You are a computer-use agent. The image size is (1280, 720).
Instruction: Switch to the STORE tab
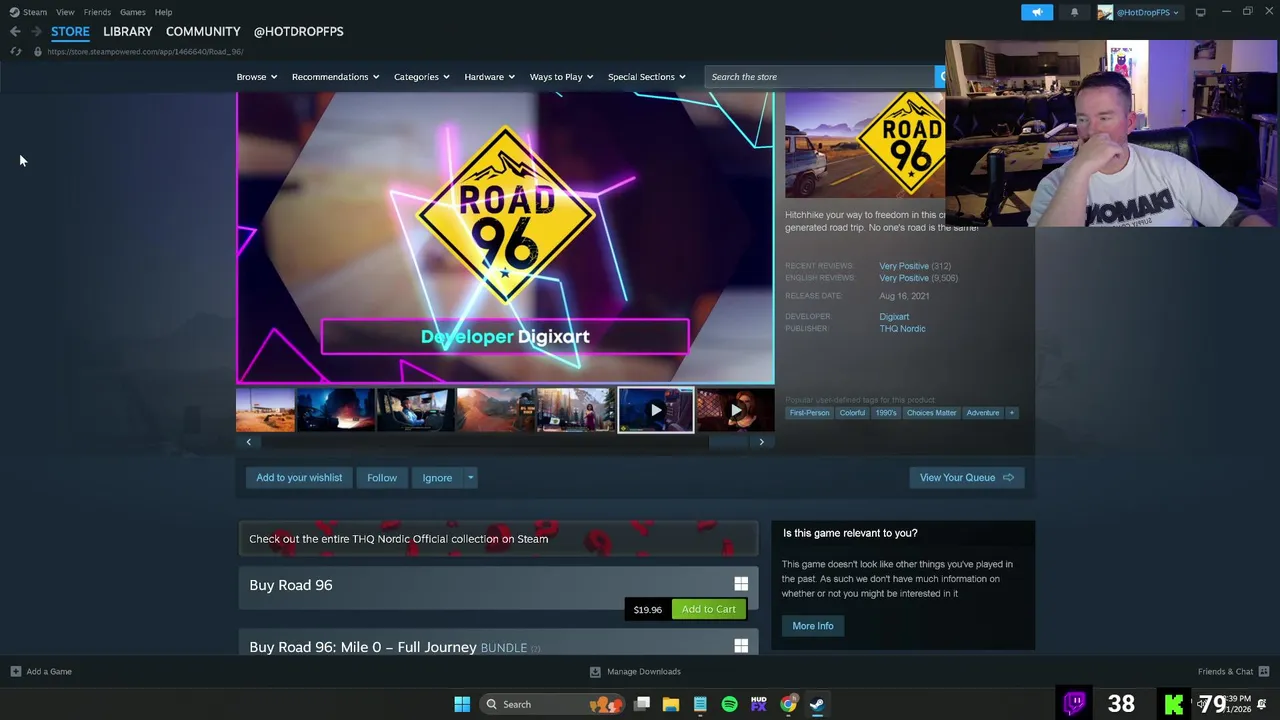pos(70,31)
